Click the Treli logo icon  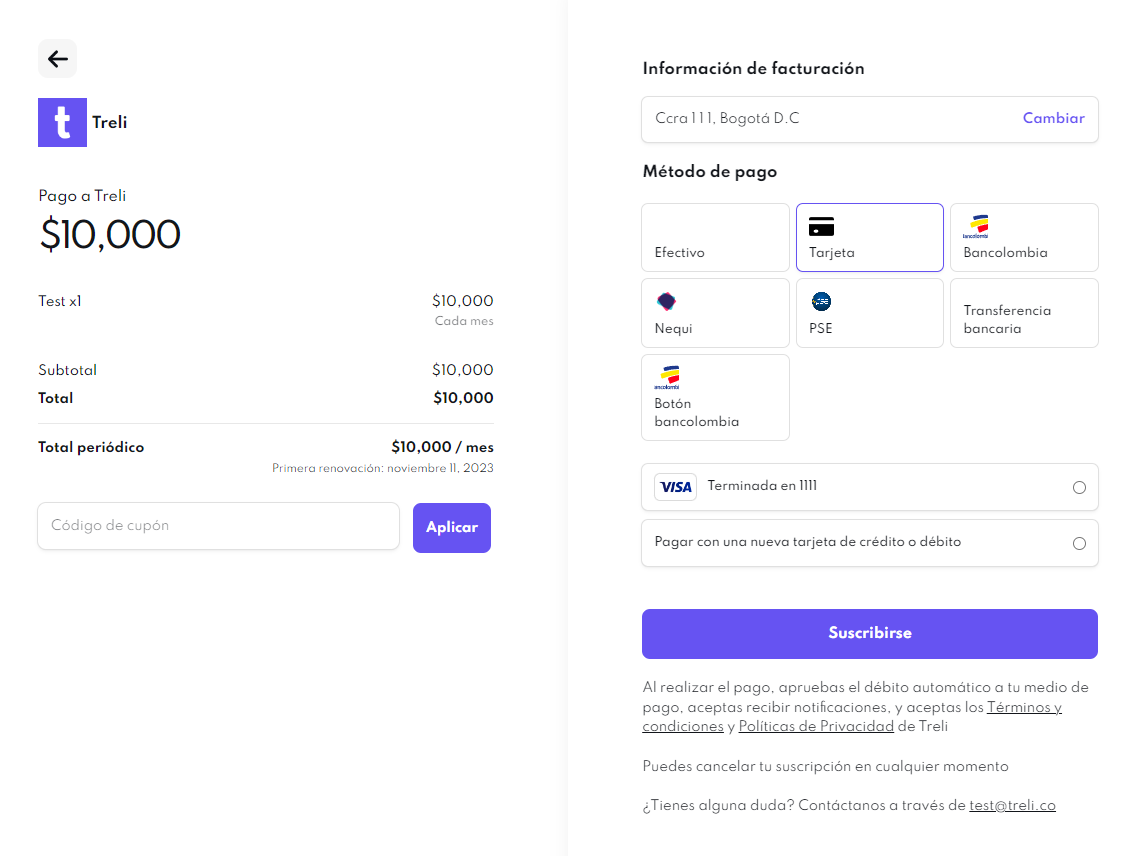point(62,123)
